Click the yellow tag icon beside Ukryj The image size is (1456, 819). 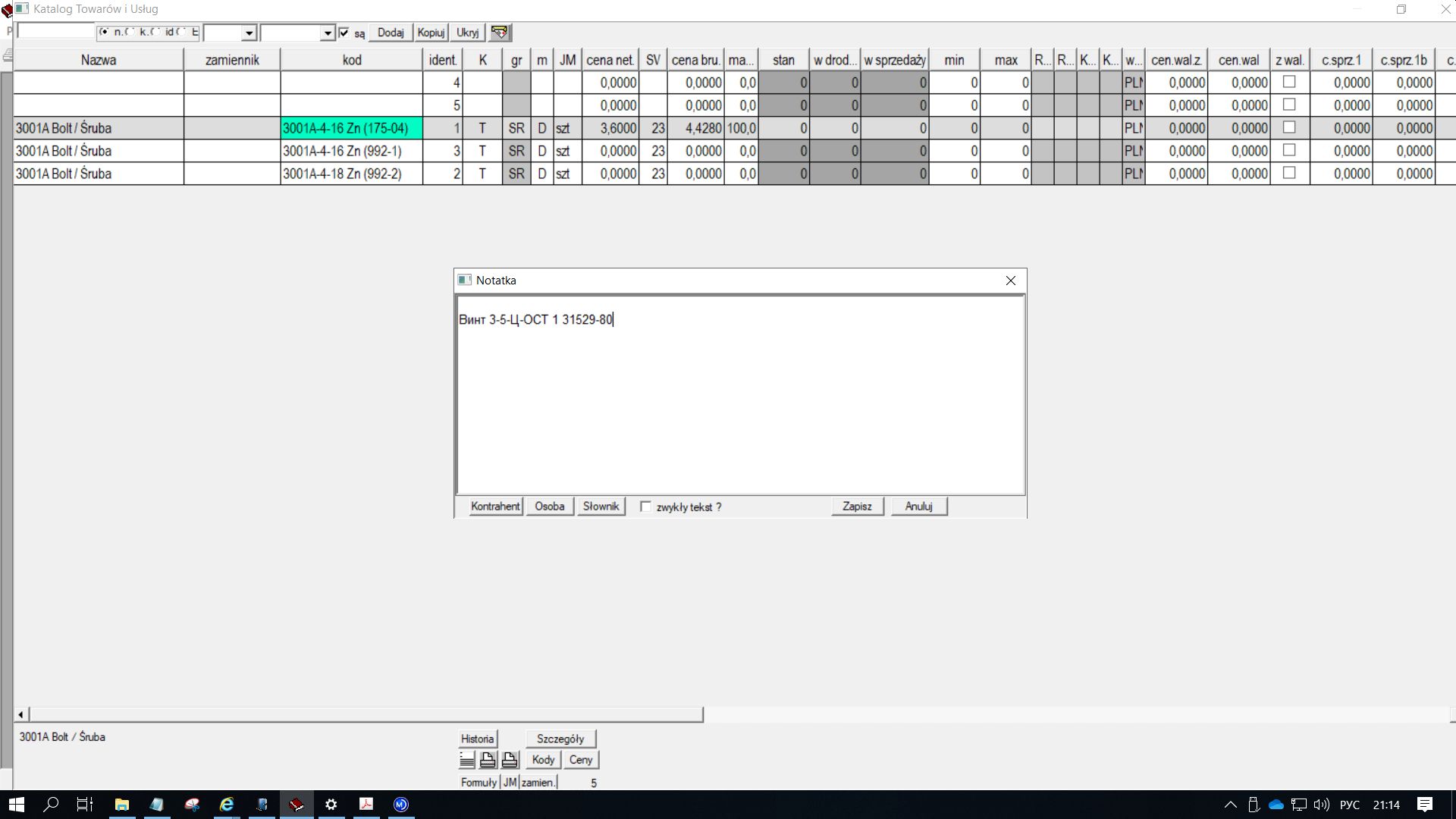pyautogui.click(x=499, y=33)
